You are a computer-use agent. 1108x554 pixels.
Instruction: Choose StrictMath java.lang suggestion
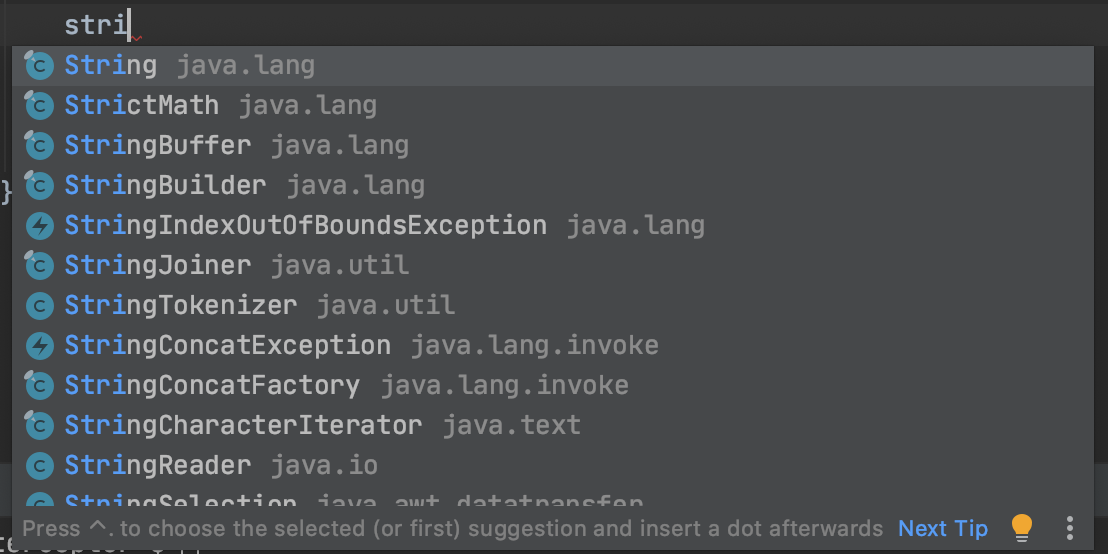click(x=553, y=106)
